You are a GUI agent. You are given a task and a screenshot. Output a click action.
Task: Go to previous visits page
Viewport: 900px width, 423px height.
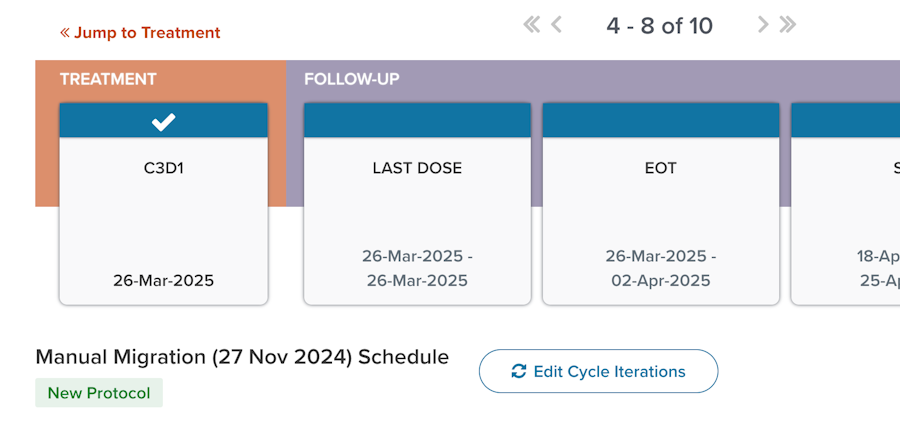(x=556, y=25)
